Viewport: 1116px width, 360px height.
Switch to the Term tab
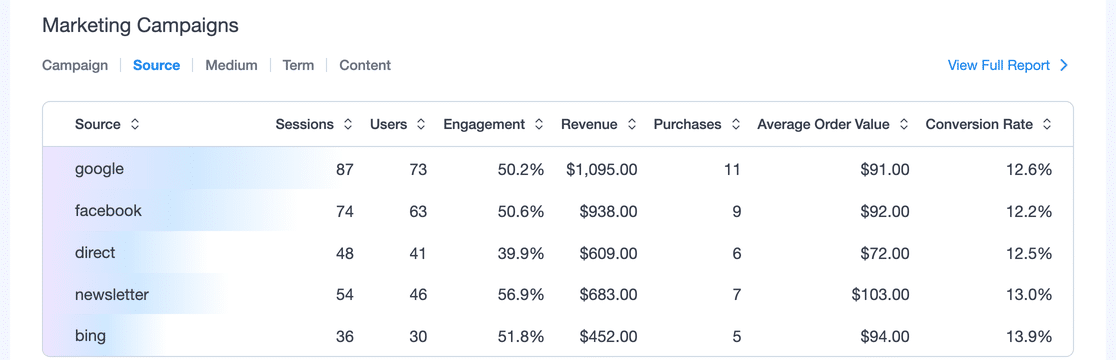[298, 65]
